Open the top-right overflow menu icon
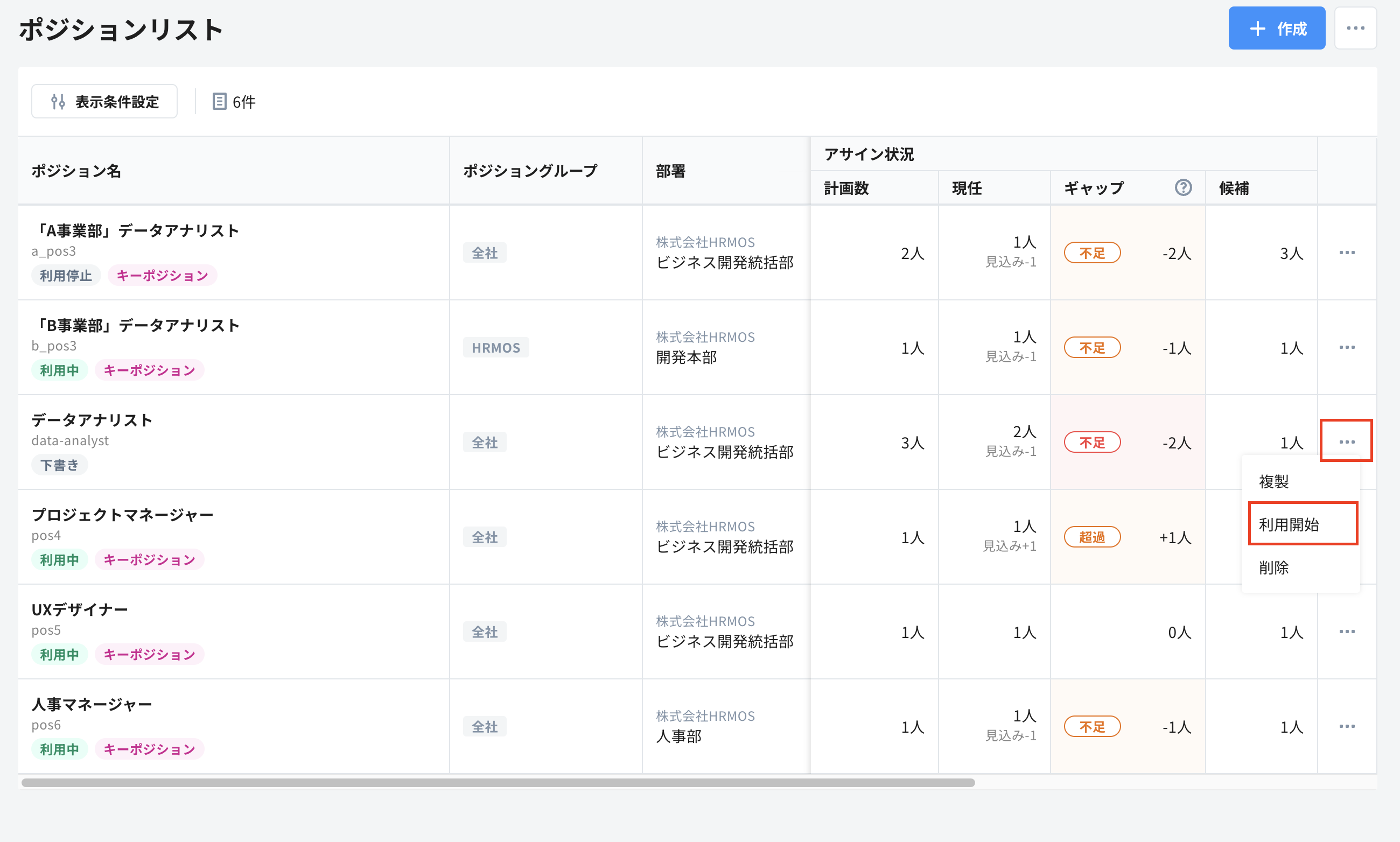This screenshot has width=1400, height=842. click(1356, 28)
